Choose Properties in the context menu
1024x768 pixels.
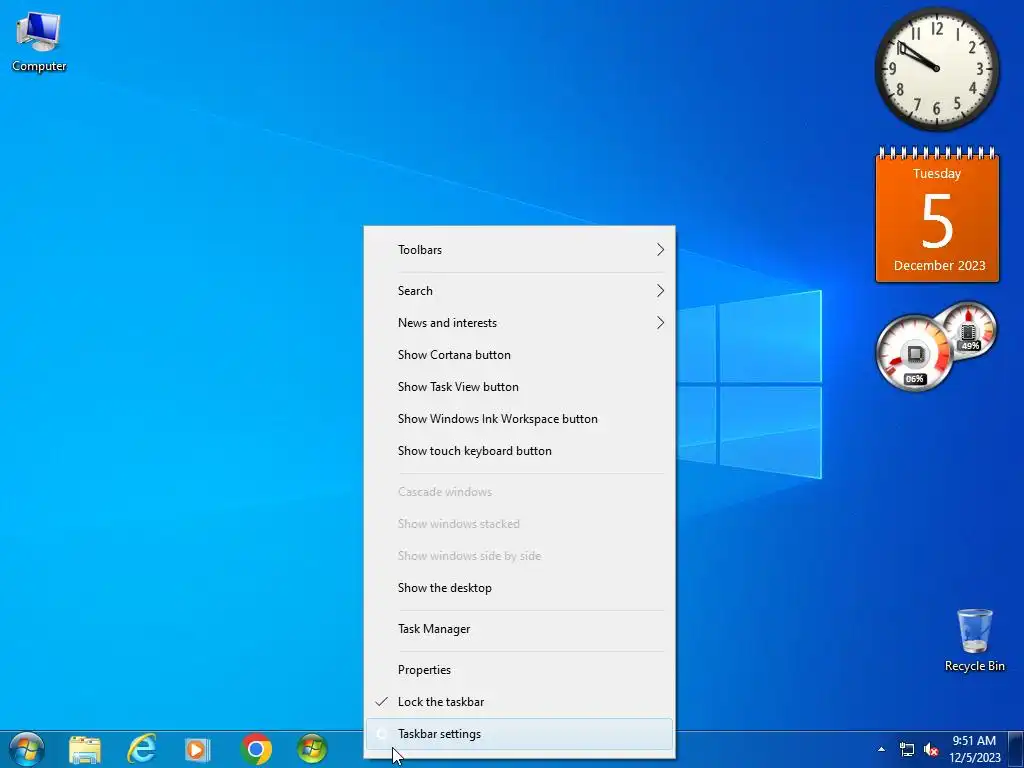[520, 669]
